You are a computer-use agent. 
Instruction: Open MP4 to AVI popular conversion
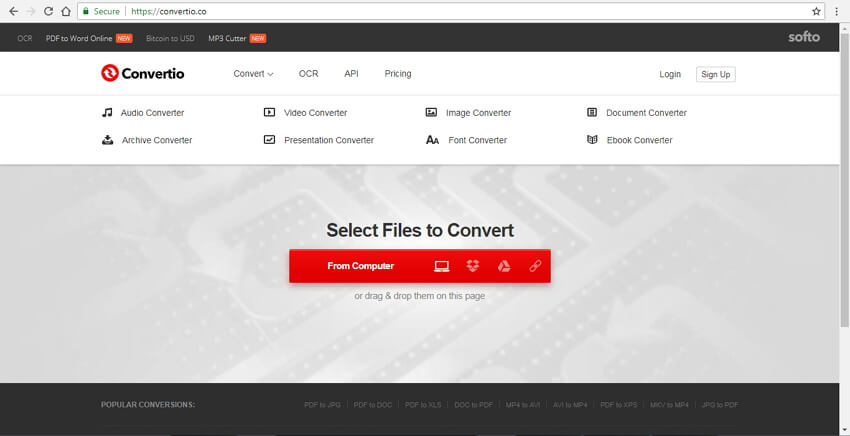[x=523, y=405]
